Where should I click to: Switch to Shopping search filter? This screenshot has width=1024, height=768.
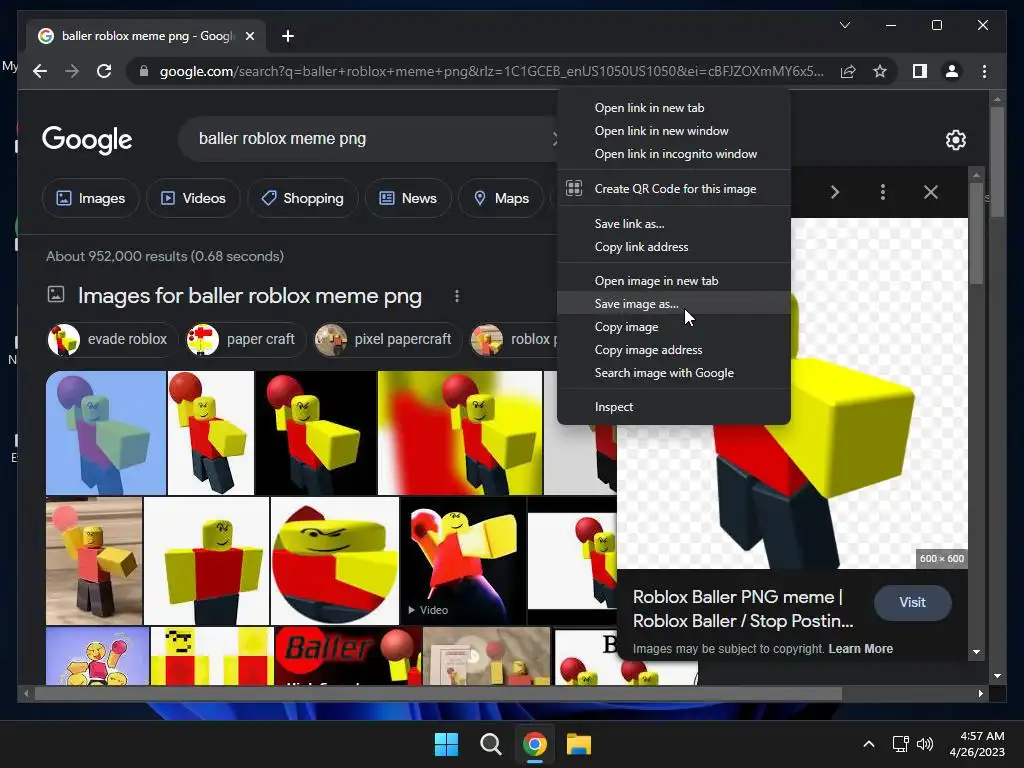tap(303, 198)
